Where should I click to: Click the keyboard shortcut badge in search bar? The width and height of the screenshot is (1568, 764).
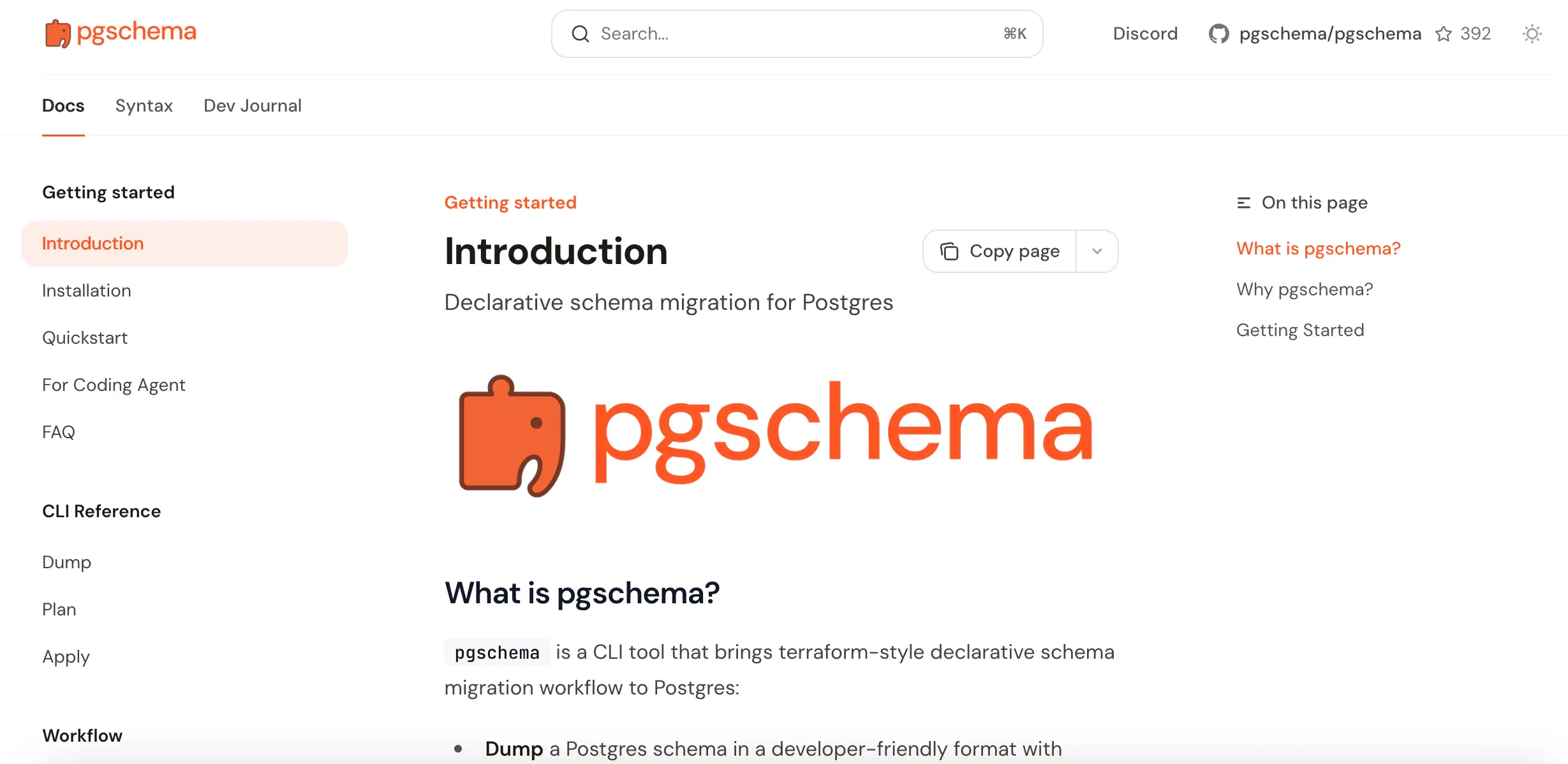pyautogui.click(x=1015, y=33)
